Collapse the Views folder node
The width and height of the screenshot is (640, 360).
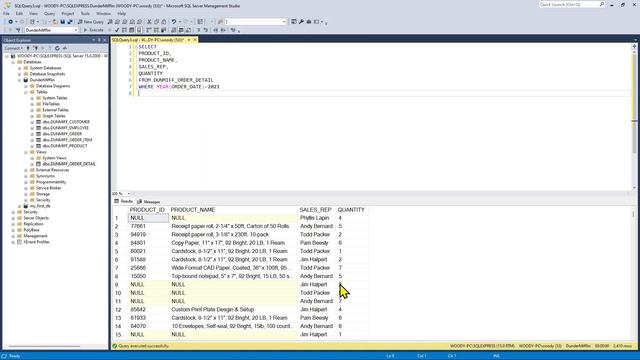click(26, 152)
